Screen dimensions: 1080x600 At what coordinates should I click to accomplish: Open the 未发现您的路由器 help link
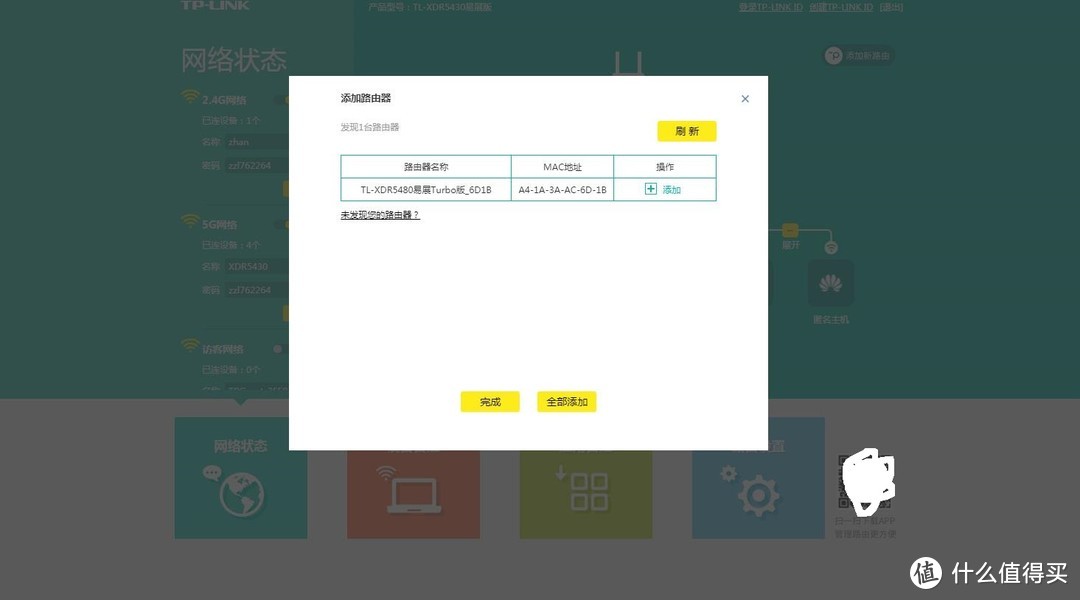click(380, 214)
